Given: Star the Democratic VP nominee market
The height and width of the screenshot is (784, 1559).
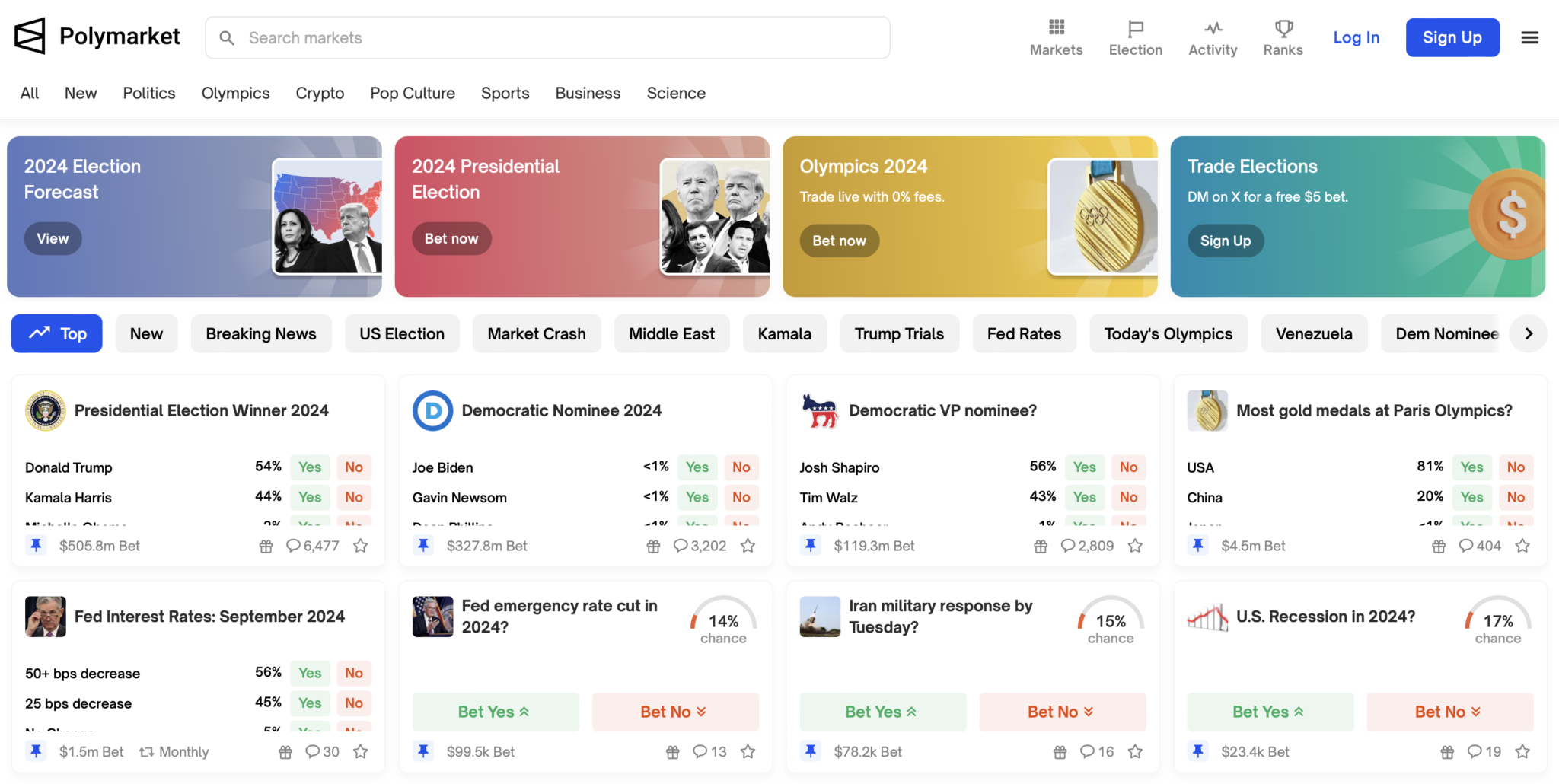Looking at the screenshot, I should coord(1135,546).
